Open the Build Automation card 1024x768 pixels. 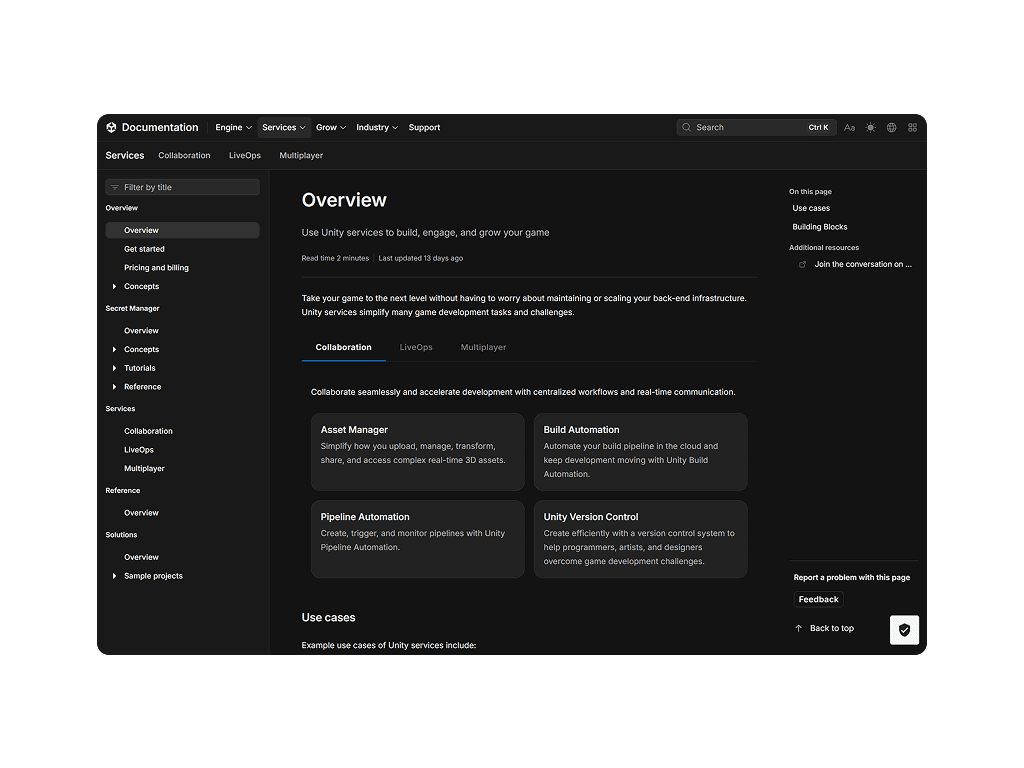(641, 452)
